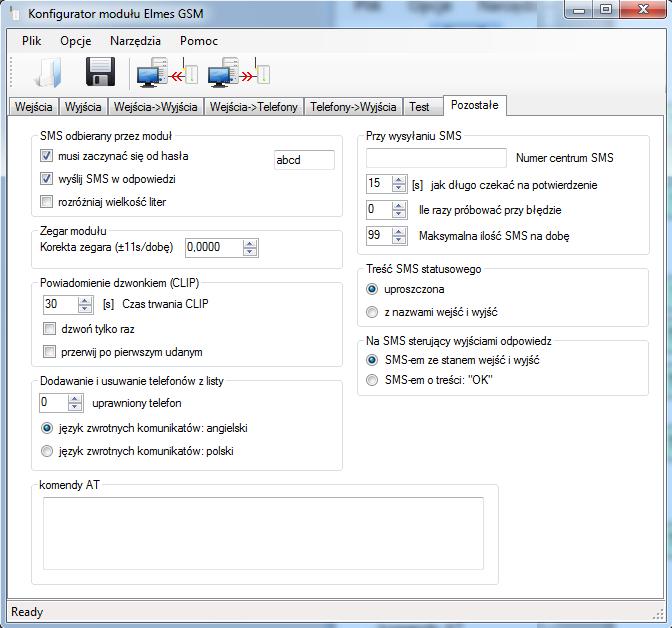Viewport: 672px width, 628px height.
Task: Click the CLIP duration field showing 30
Action: (x=60, y=304)
